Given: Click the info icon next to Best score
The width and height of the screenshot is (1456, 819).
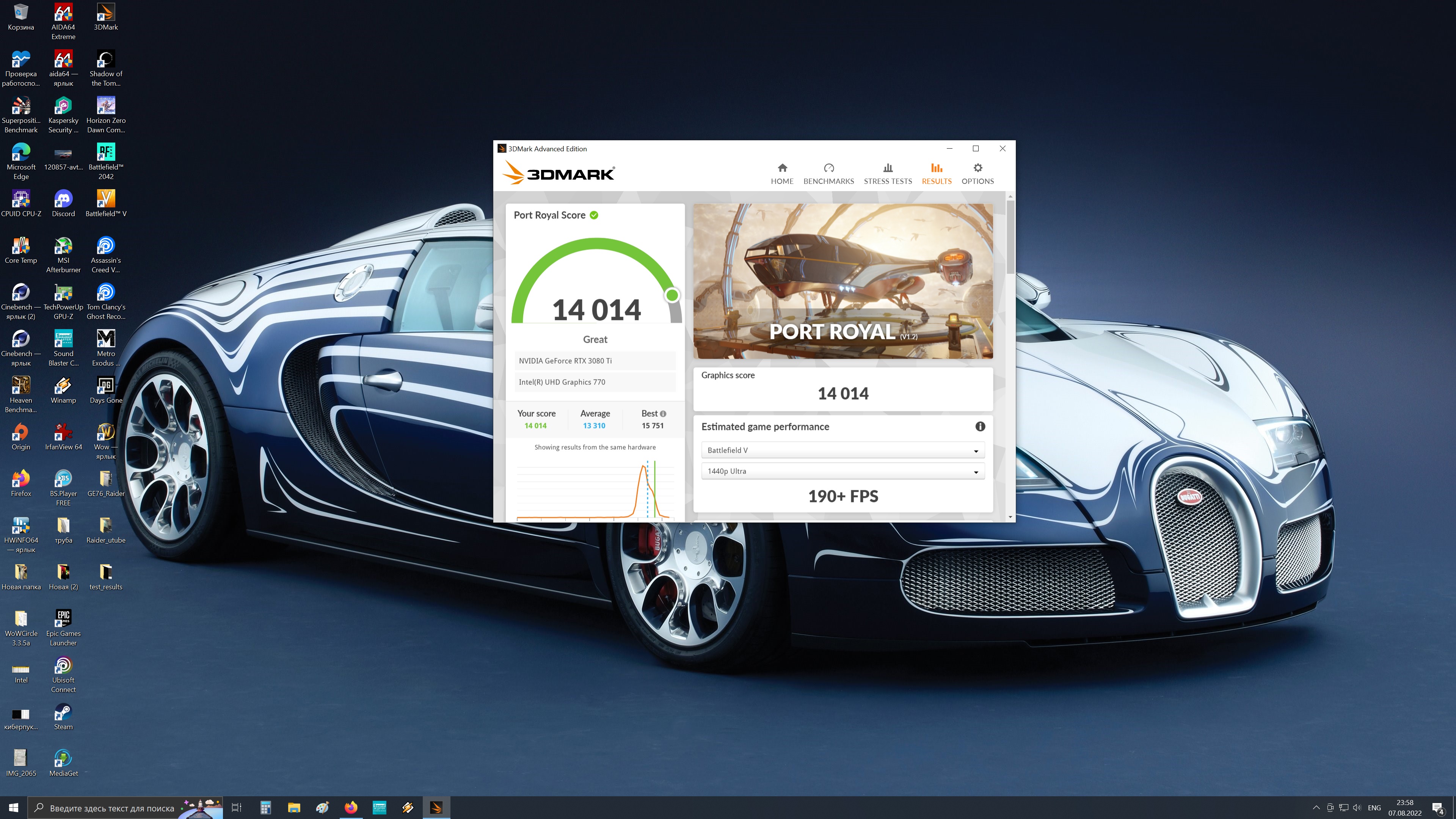Looking at the screenshot, I should tap(663, 414).
